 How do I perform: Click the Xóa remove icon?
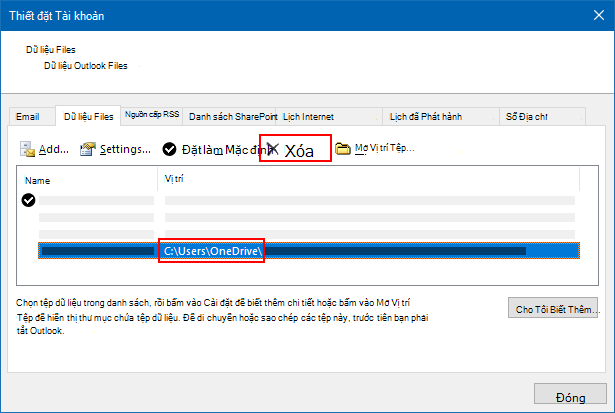tap(273, 149)
